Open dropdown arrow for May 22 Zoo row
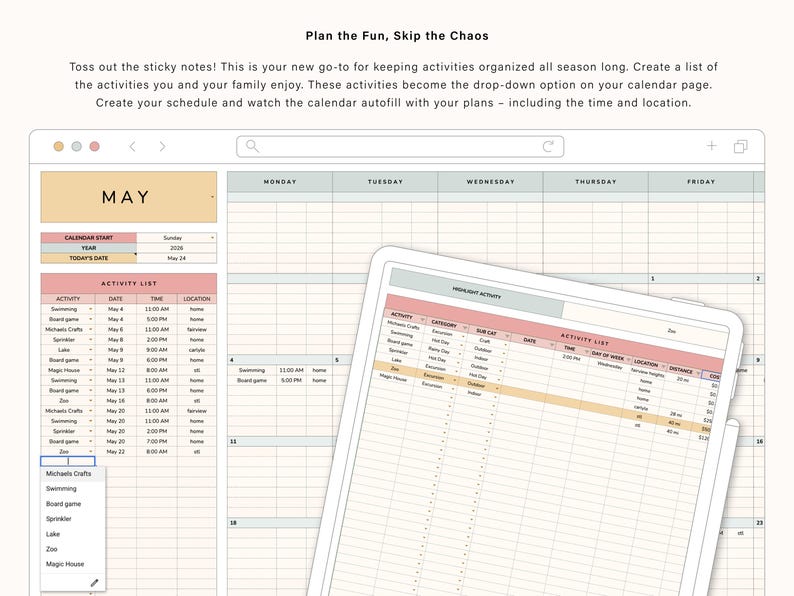 (x=91, y=452)
